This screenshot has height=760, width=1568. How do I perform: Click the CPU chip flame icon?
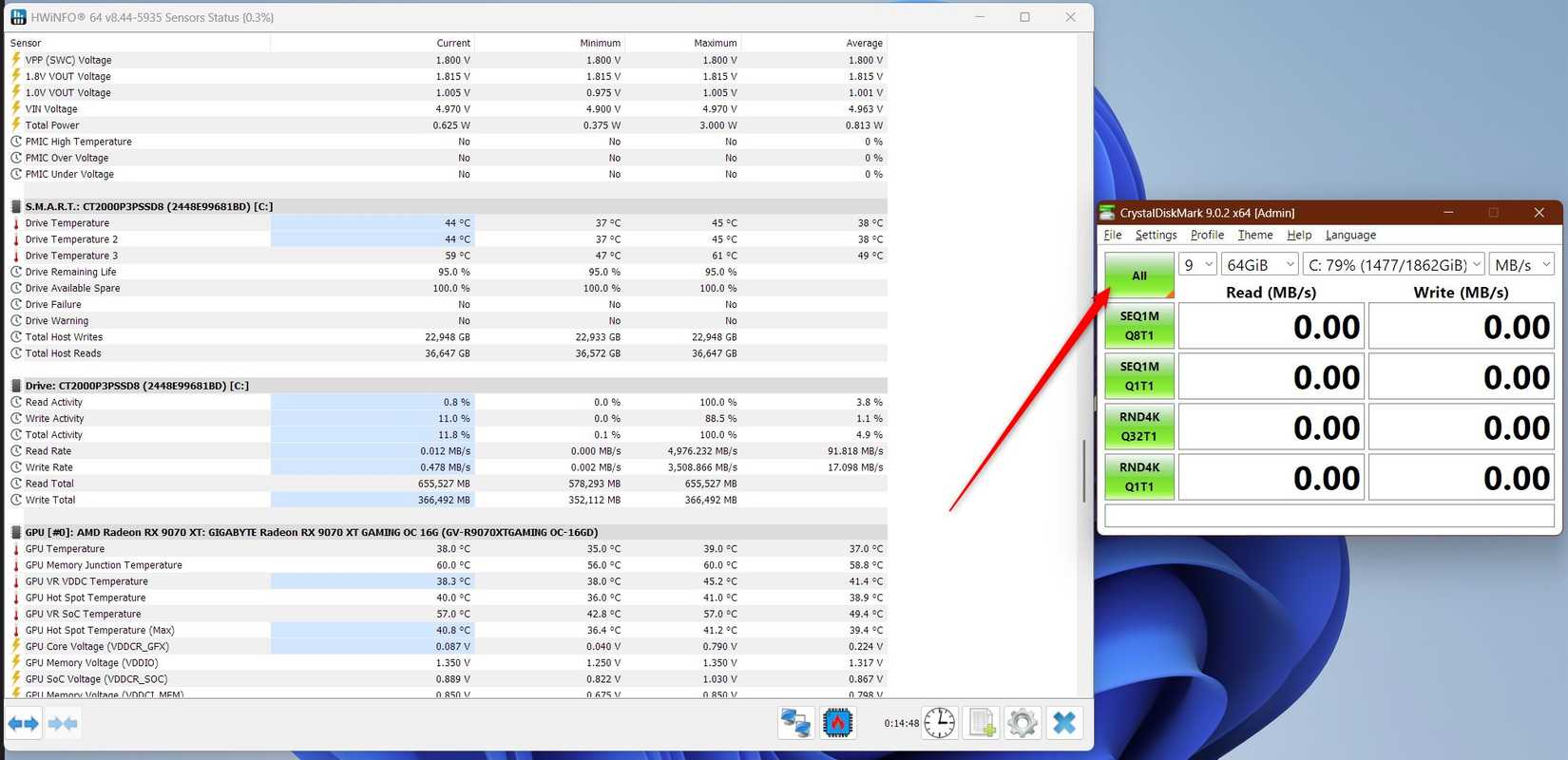tap(837, 723)
